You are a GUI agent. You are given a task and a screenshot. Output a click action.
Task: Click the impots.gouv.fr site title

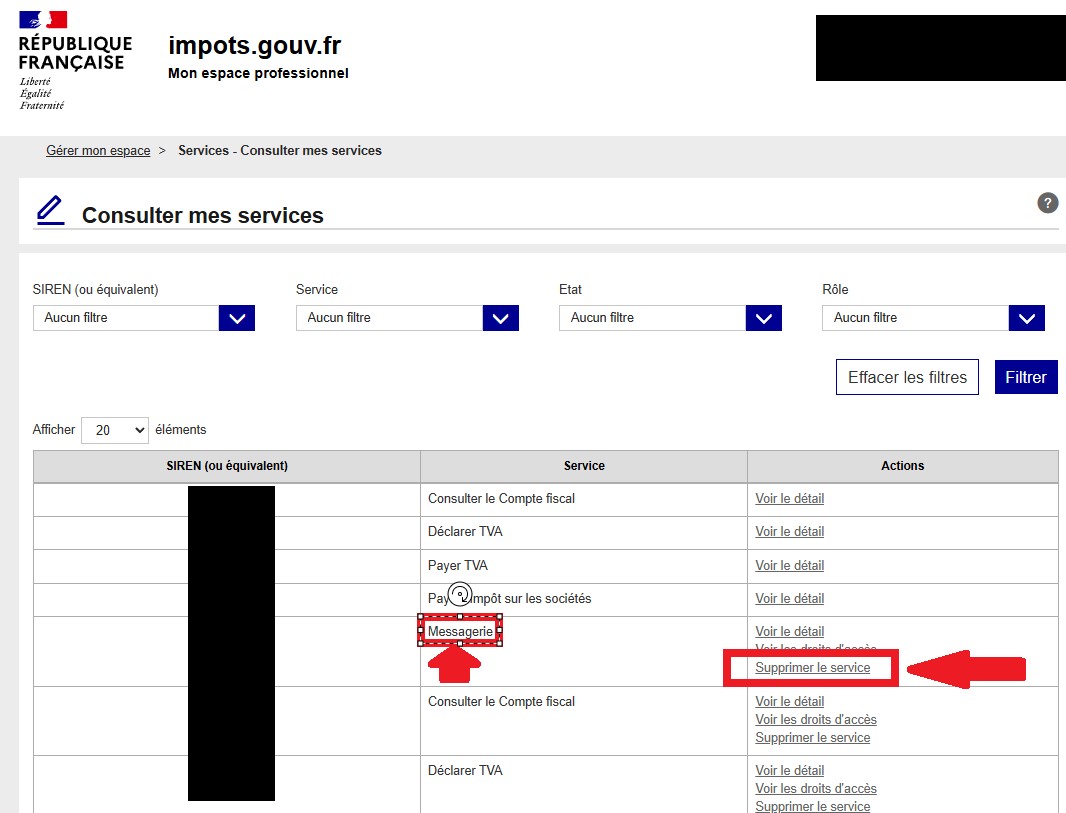point(256,45)
